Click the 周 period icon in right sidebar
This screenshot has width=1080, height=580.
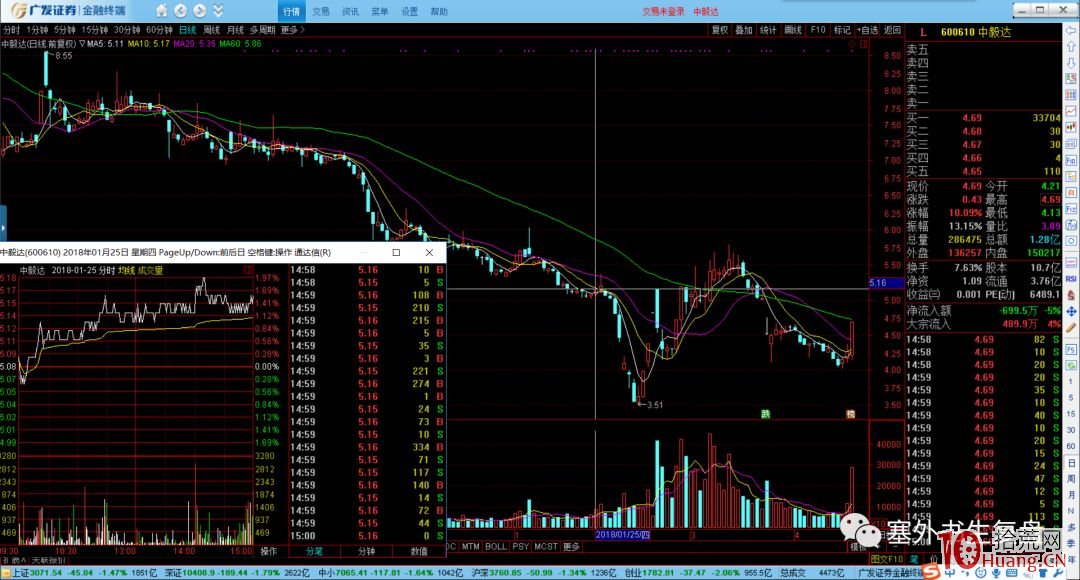coord(1071,479)
